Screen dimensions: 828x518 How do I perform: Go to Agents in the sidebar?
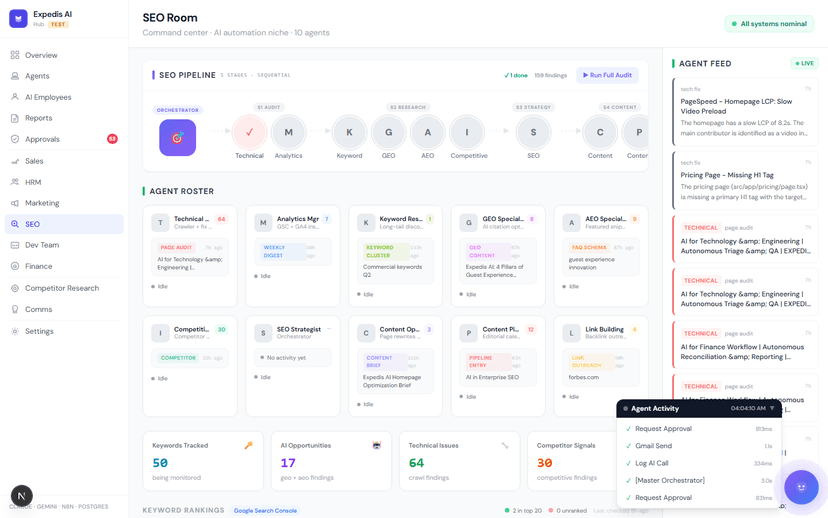pos(64,76)
